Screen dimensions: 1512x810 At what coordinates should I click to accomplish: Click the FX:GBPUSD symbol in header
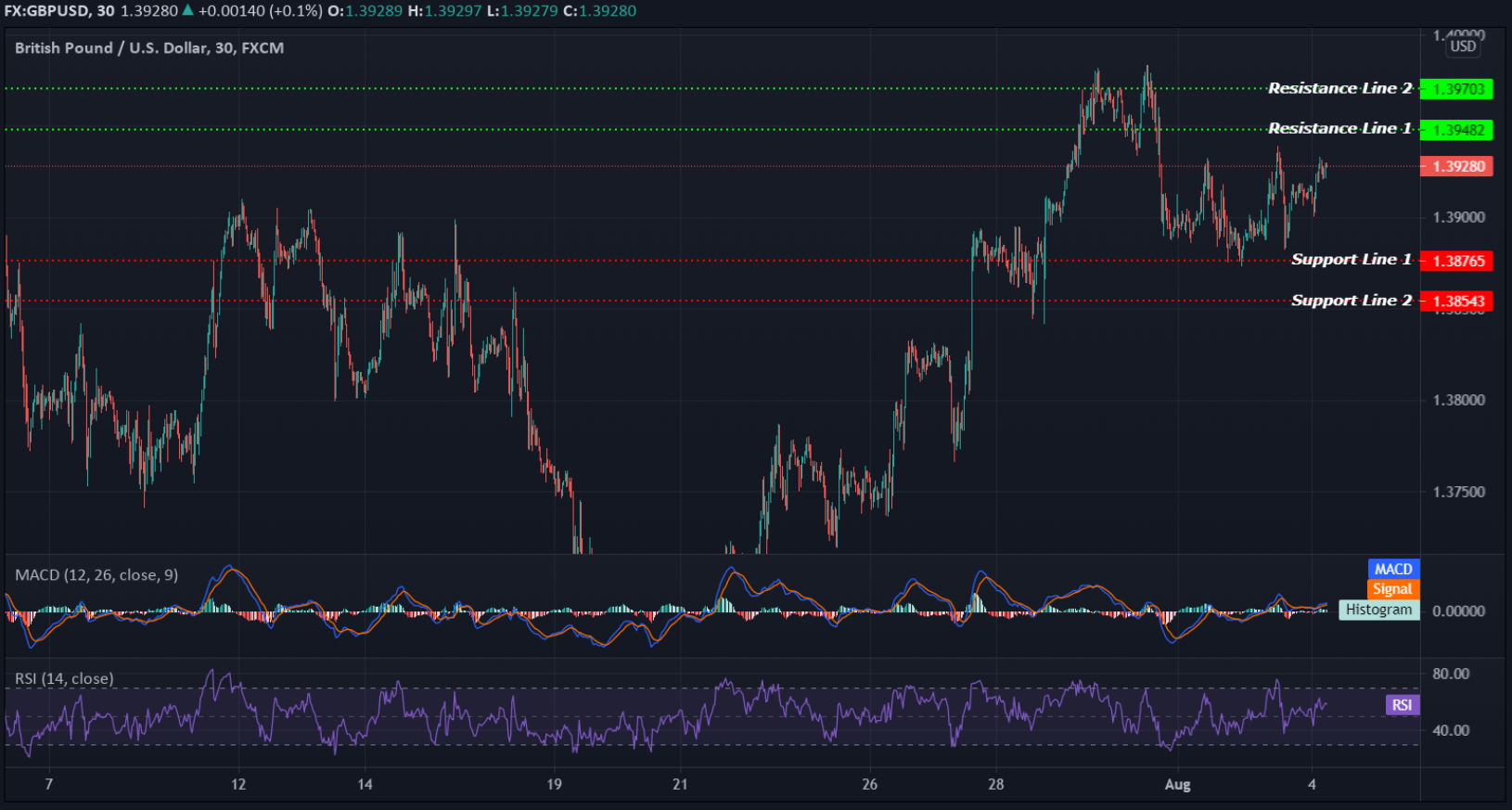pyautogui.click(x=46, y=11)
